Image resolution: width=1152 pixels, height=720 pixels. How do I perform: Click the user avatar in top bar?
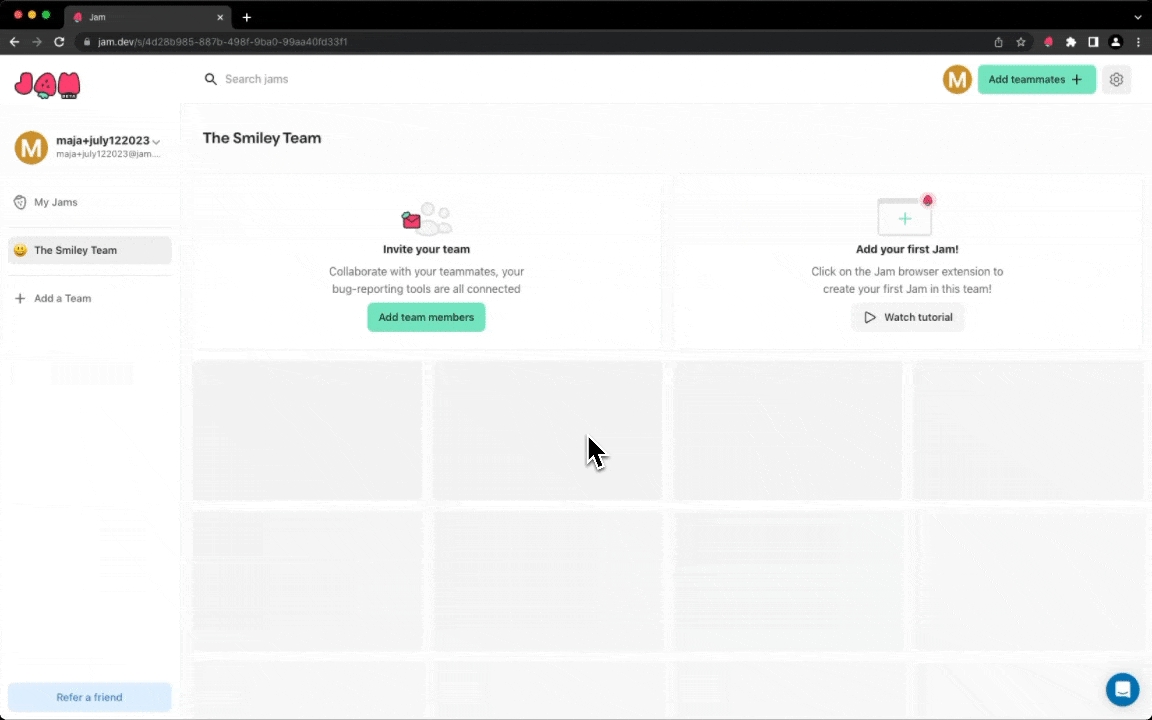[957, 80]
